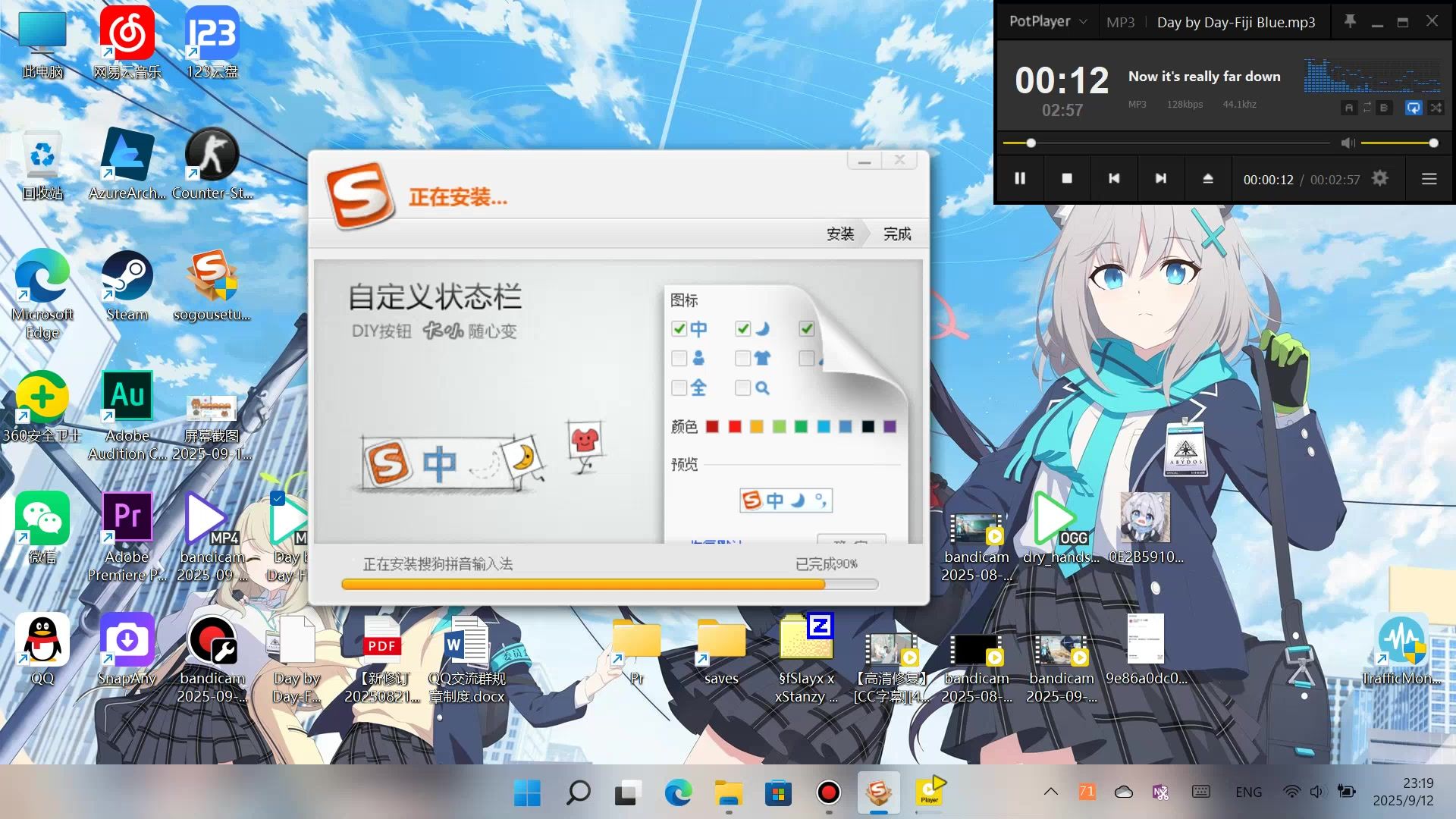Toggle shuffle playback in PotPlayer
Viewport: 1456px width, 819px height.
pos(1436,108)
